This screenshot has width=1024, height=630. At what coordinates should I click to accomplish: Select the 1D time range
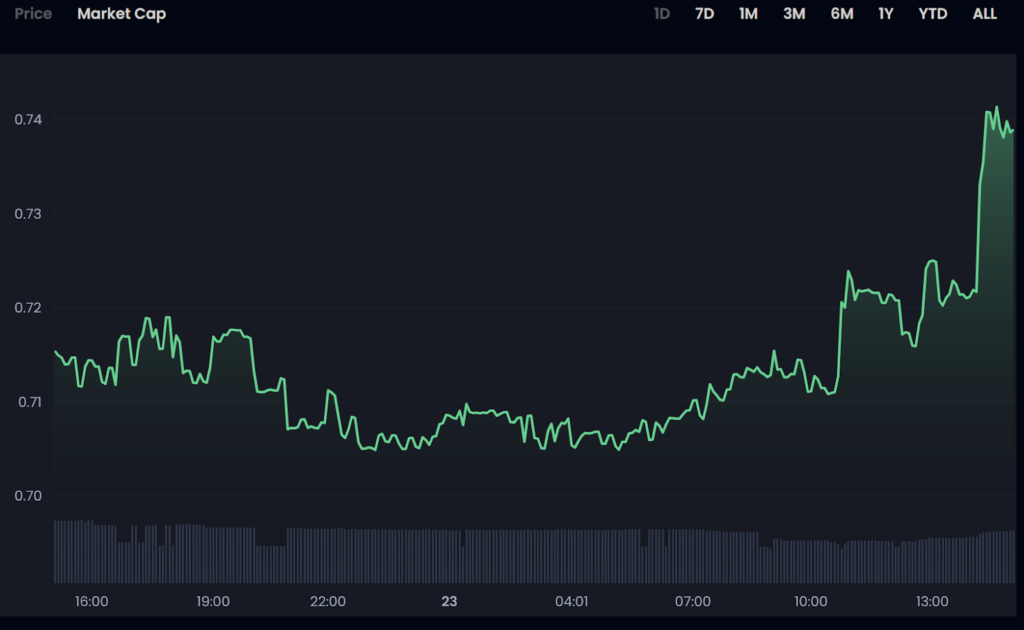(x=661, y=14)
